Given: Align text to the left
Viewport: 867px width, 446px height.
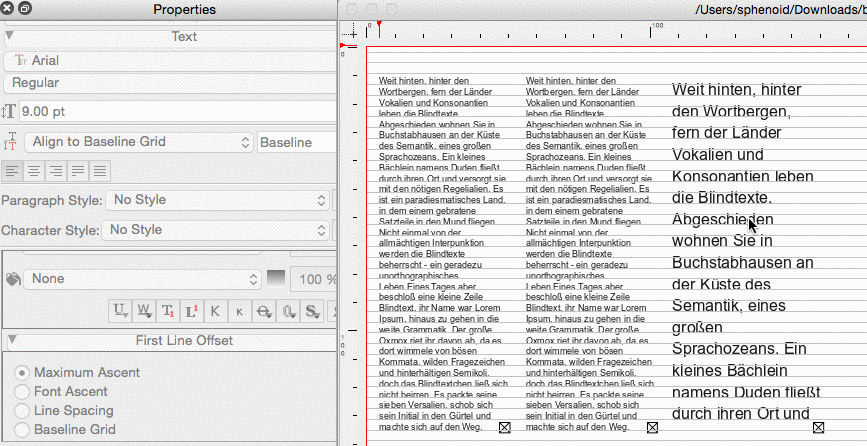Looking at the screenshot, I should coord(12,171).
